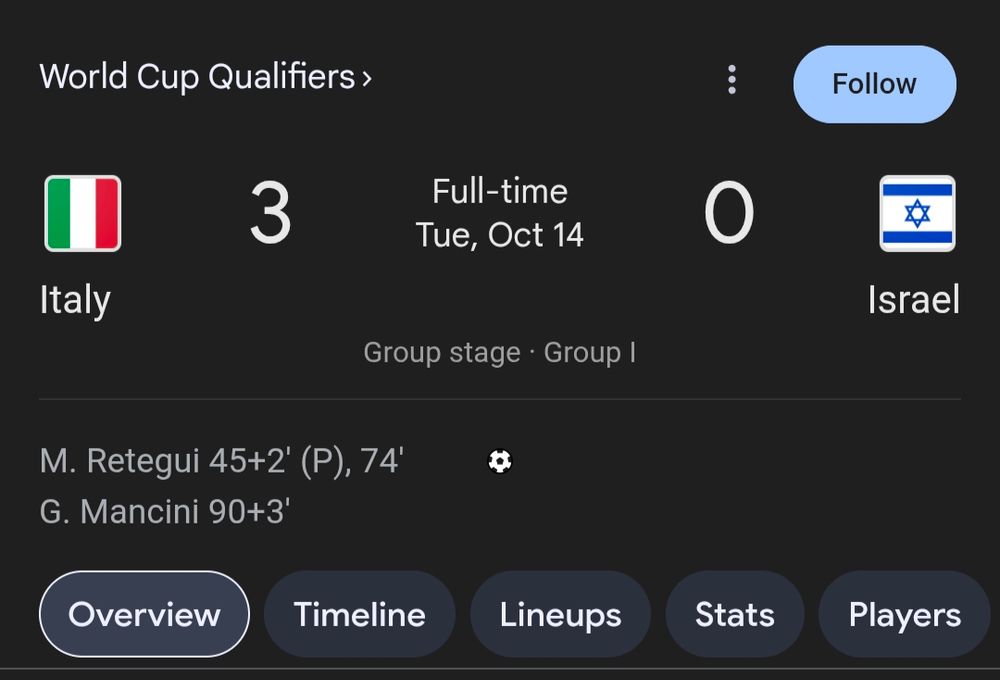Click the M. Retegui goal entry
Image resolution: width=1000 pixels, height=680 pixels.
(x=221, y=461)
